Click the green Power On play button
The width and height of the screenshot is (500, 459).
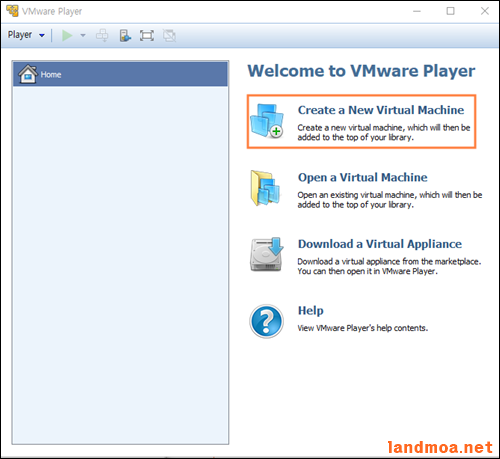[x=67, y=35]
